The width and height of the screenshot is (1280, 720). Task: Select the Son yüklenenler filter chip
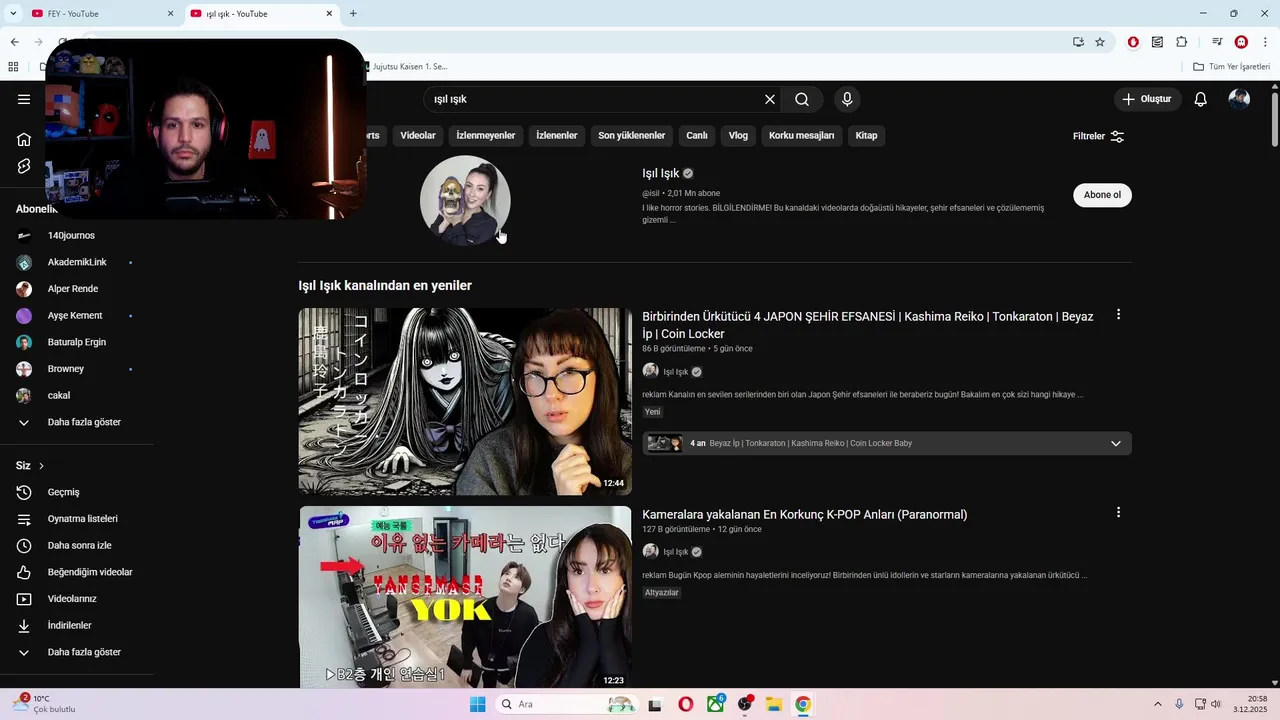(x=632, y=135)
